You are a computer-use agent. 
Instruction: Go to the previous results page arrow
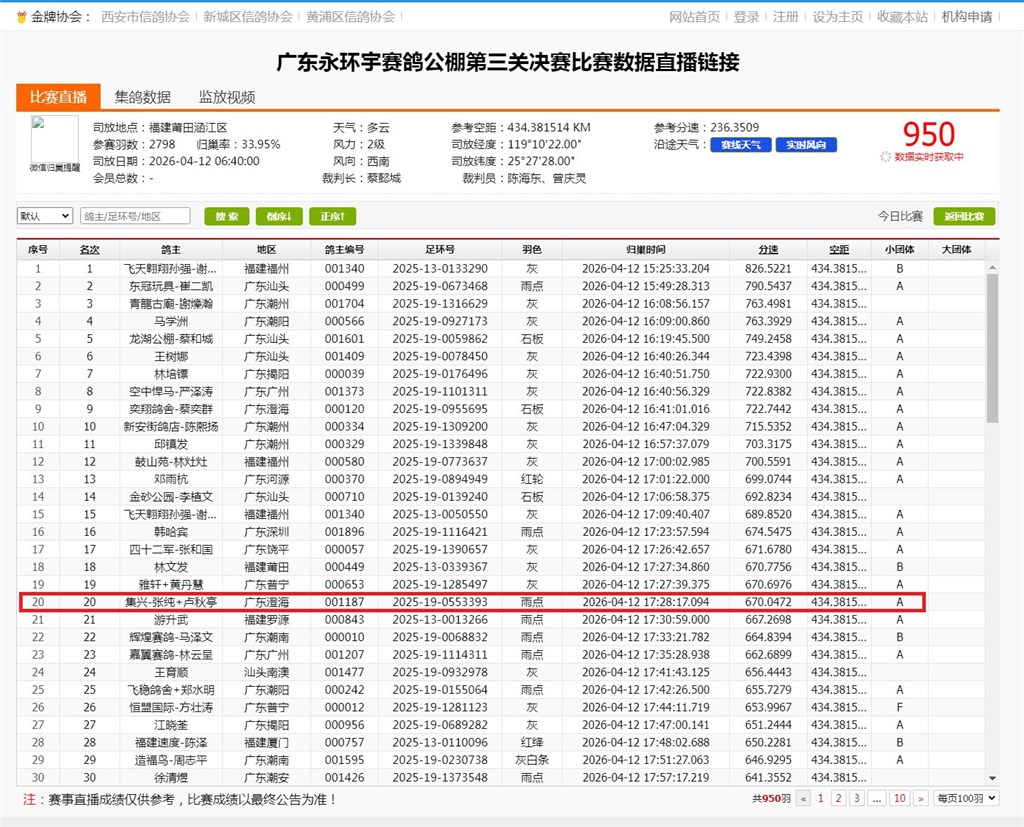click(x=802, y=798)
